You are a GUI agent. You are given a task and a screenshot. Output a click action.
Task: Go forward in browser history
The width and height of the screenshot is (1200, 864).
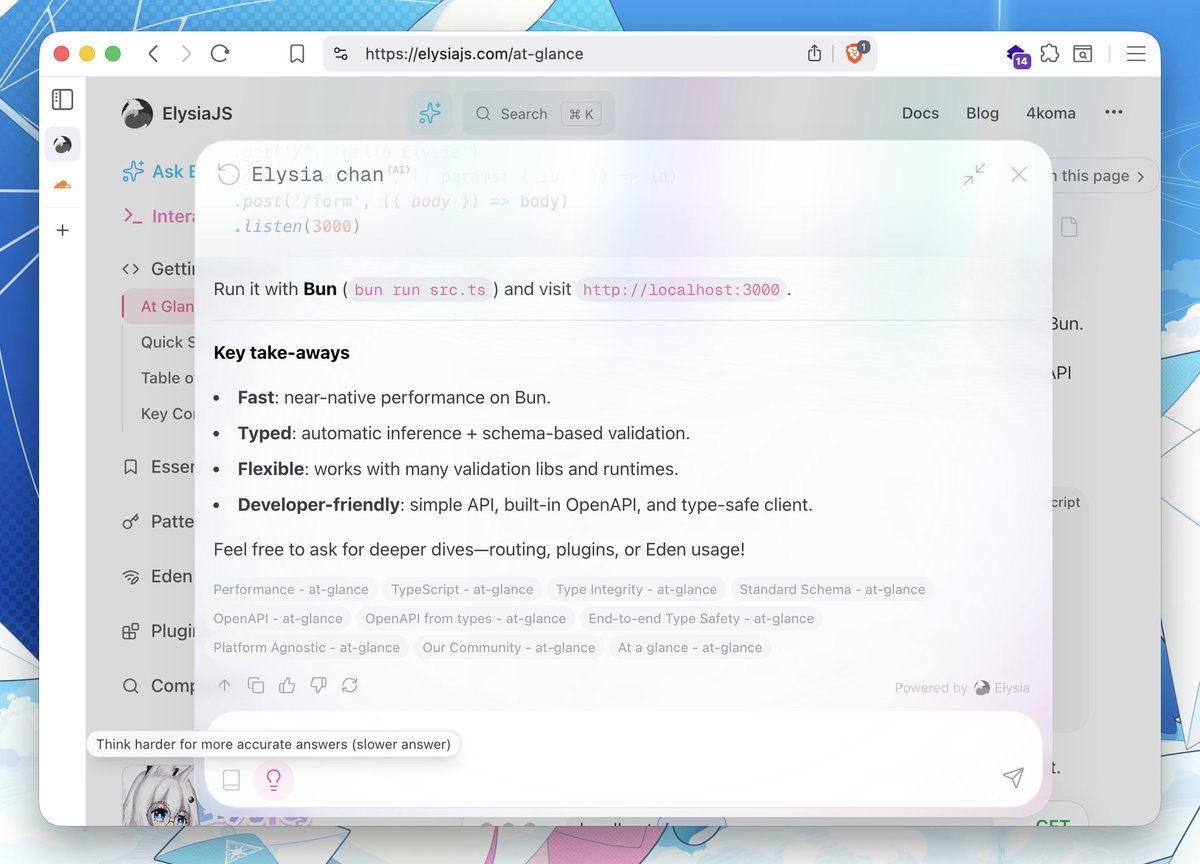coord(186,54)
